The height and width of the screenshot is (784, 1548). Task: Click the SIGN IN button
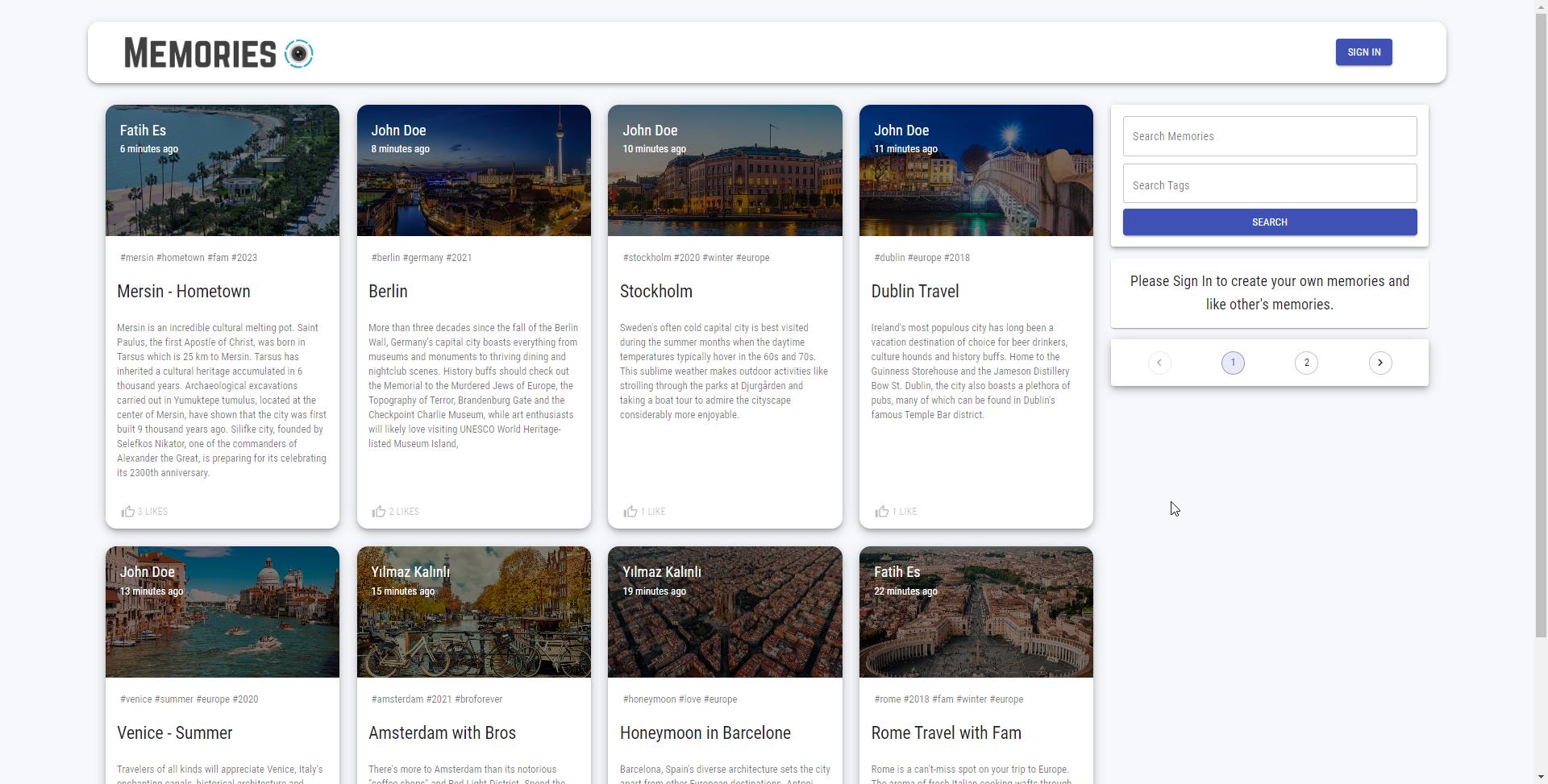(1363, 52)
